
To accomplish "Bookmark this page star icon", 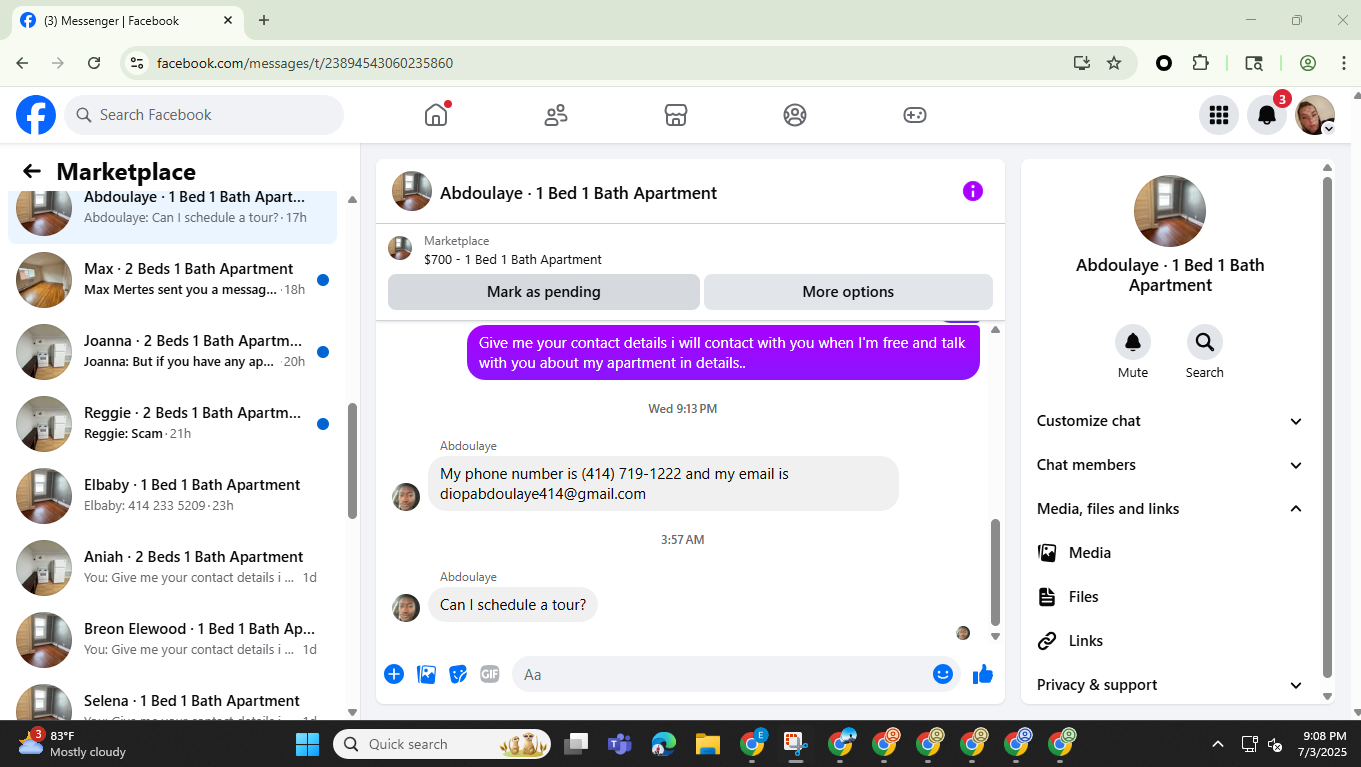I will point(1114,63).
